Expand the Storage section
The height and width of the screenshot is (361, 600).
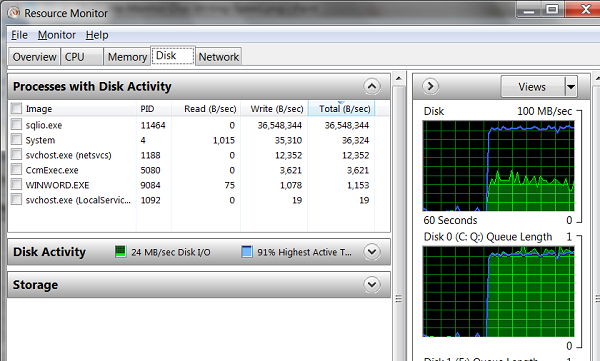click(372, 284)
